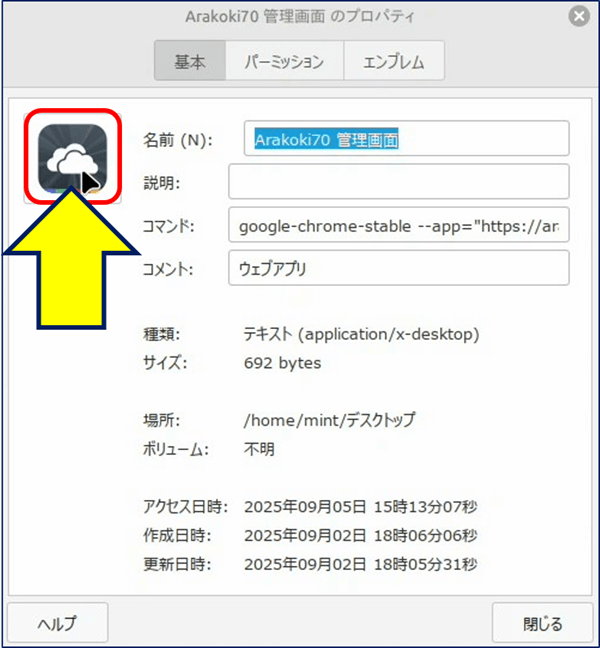Close the properties dialog with X icon
Screen dimensions: 600x648
pyautogui.click(x=579, y=17)
